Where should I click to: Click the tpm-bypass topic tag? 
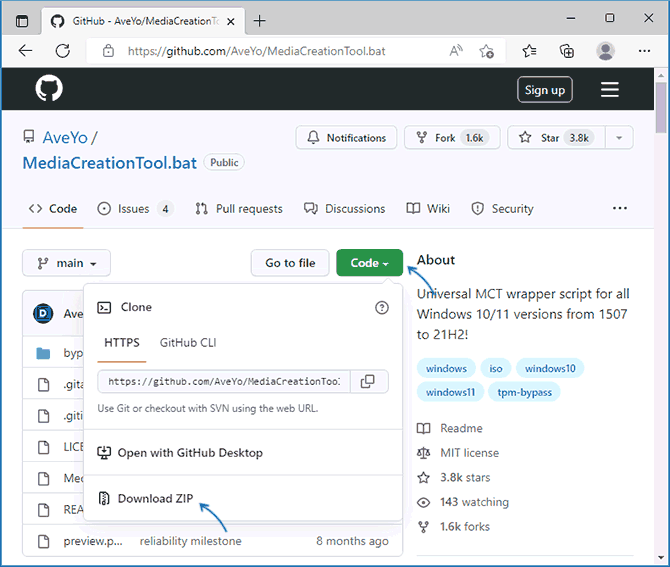(x=524, y=392)
